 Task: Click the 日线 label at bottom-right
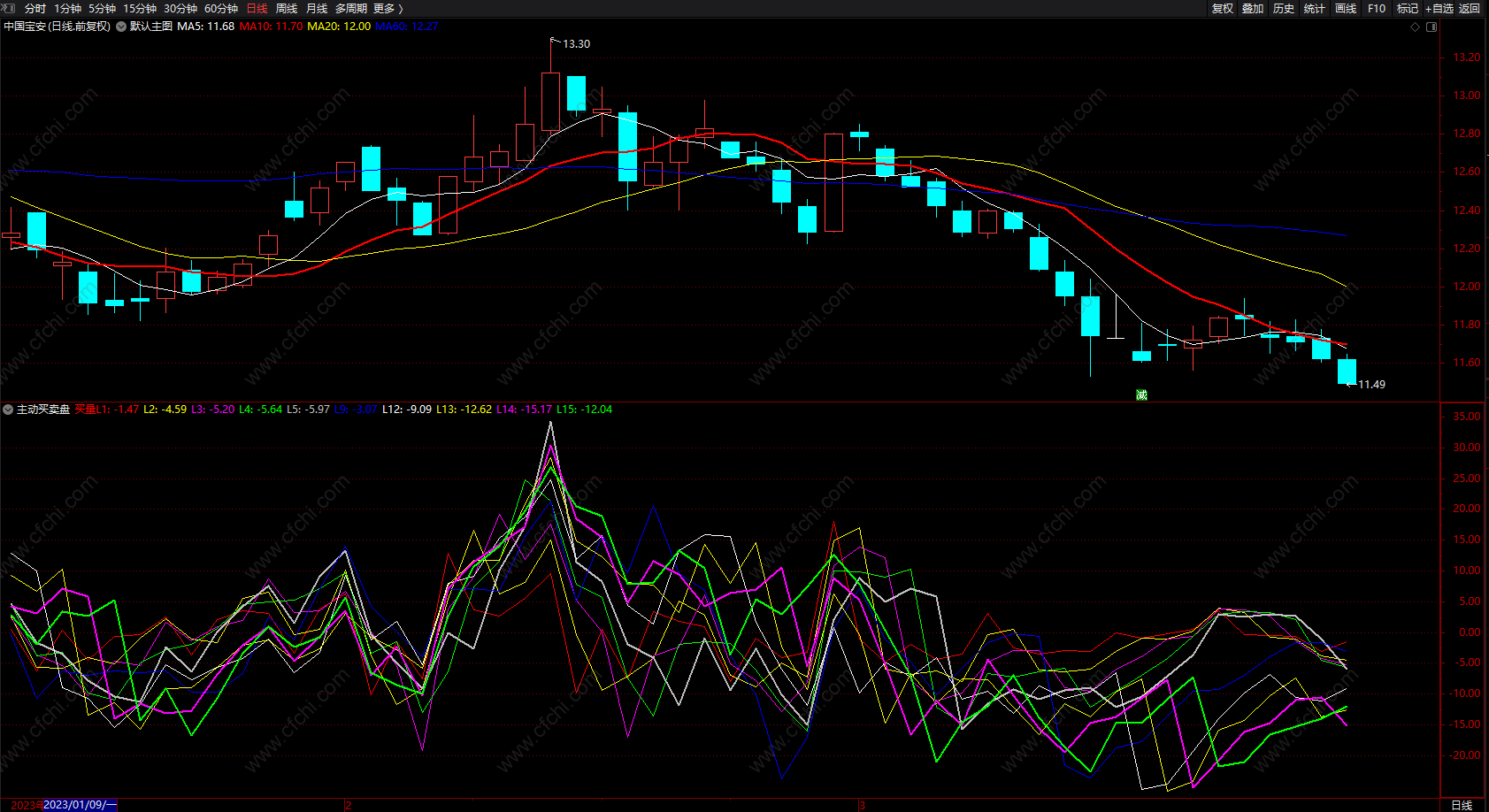click(1462, 805)
